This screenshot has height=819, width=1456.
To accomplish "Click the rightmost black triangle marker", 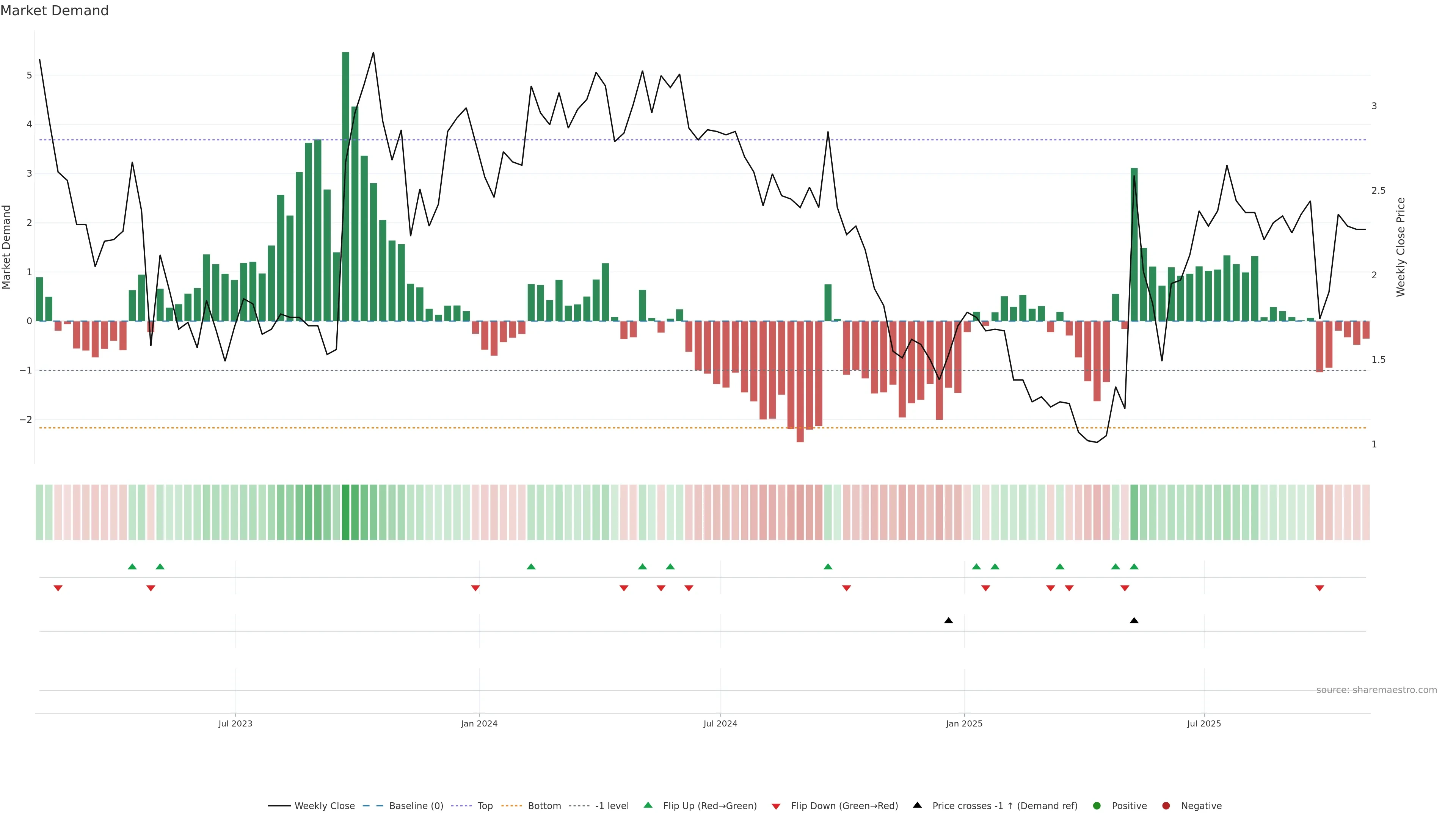I will [x=1134, y=621].
